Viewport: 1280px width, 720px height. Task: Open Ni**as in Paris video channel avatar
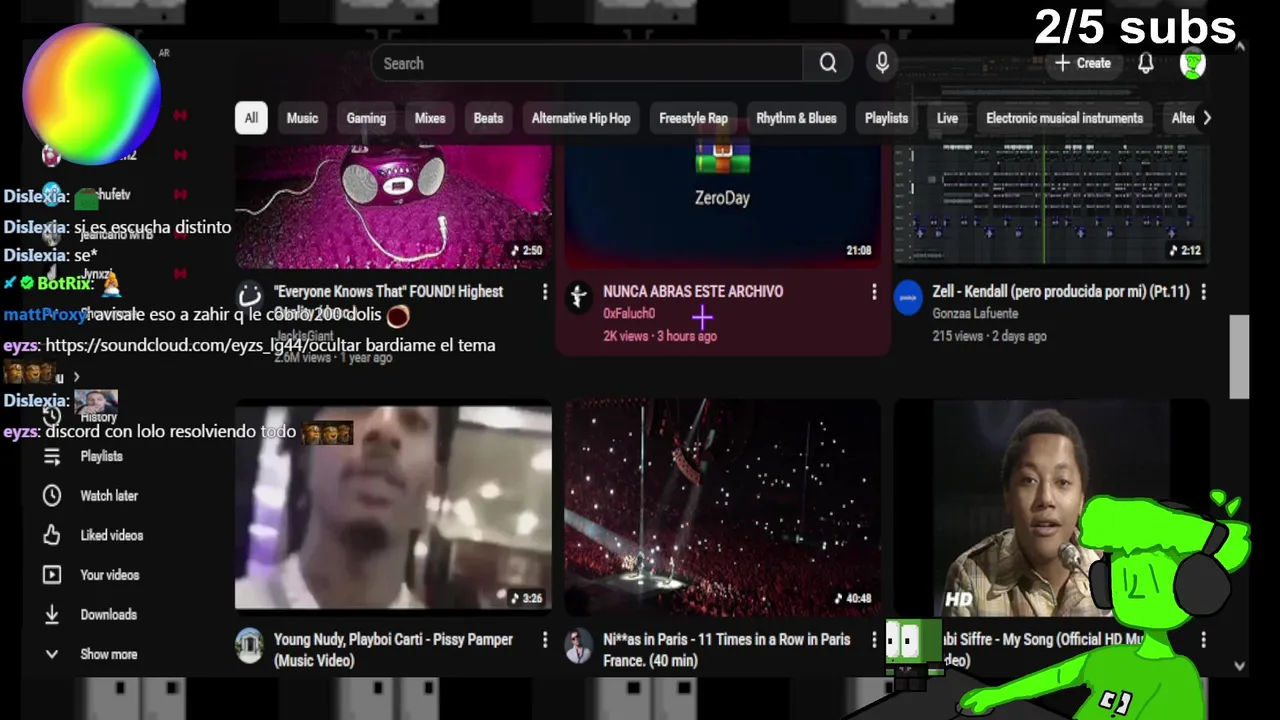point(578,645)
